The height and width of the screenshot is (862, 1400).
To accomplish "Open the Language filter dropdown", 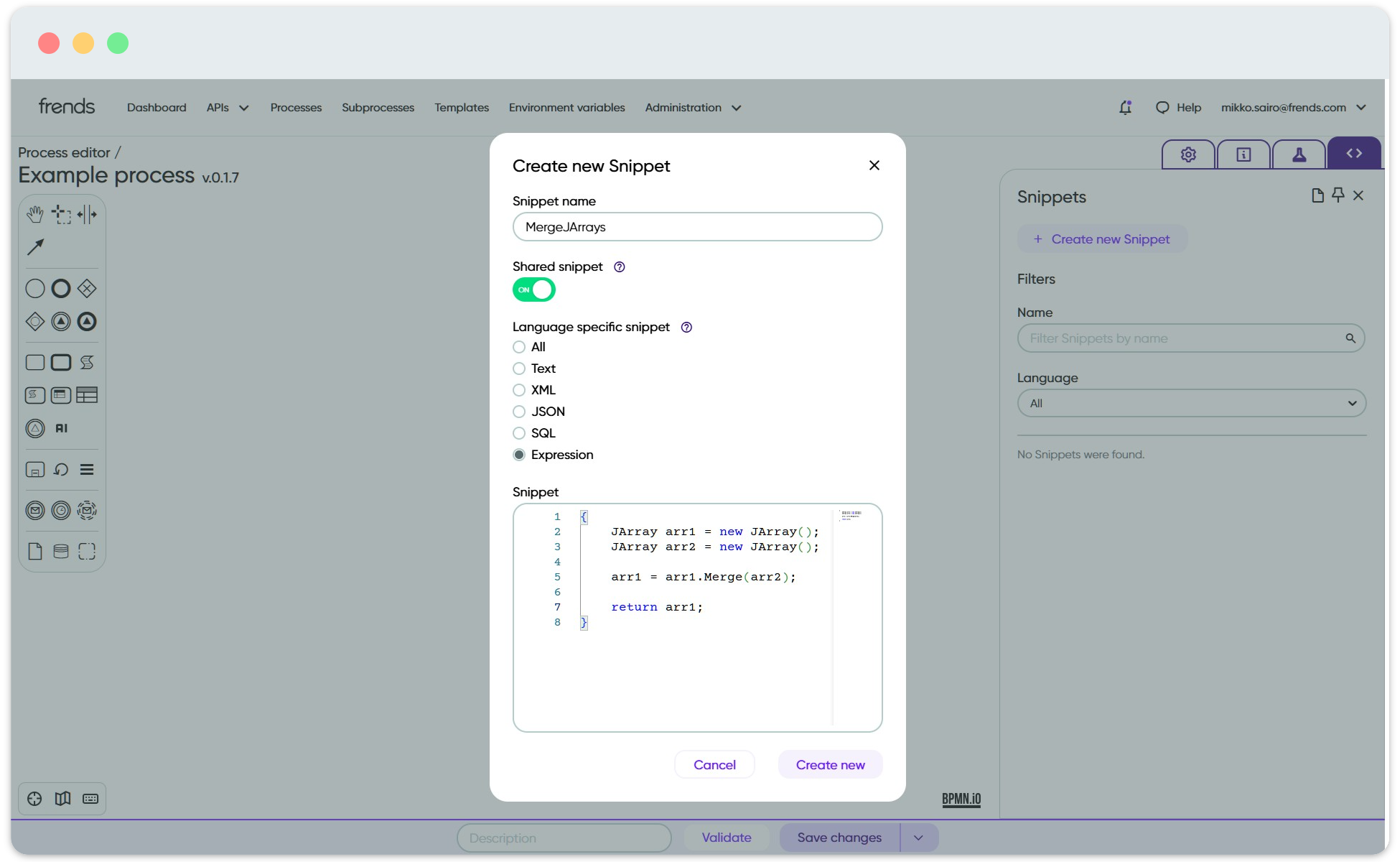I will (x=1191, y=403).
